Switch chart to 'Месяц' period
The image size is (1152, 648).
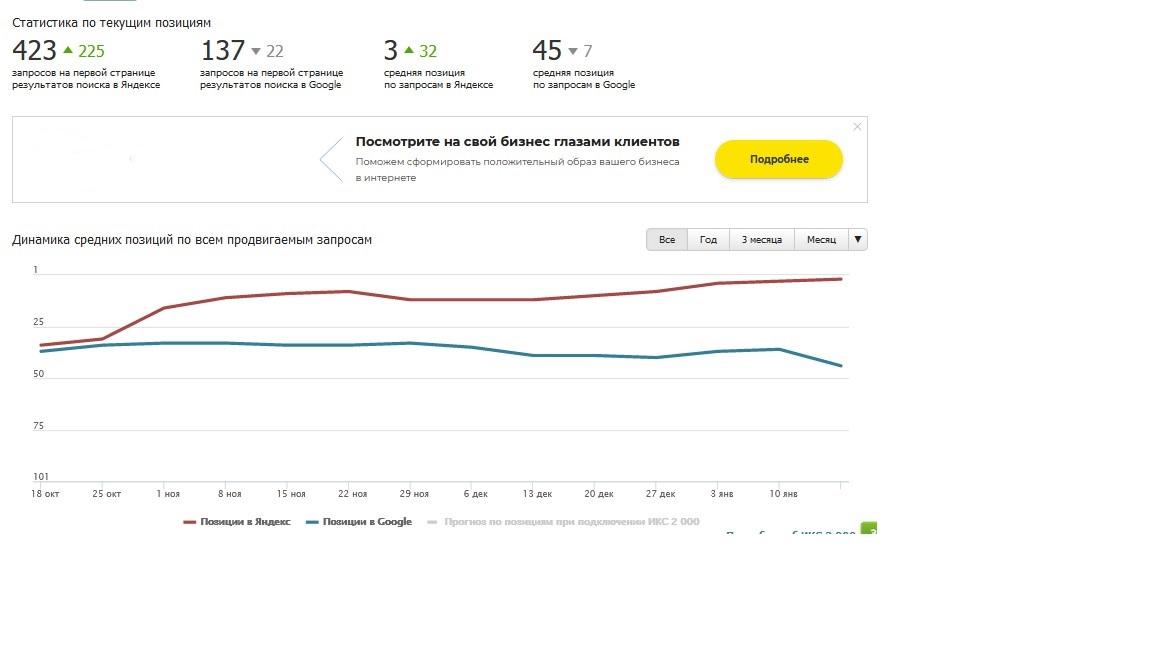click(x=821, y=240)
